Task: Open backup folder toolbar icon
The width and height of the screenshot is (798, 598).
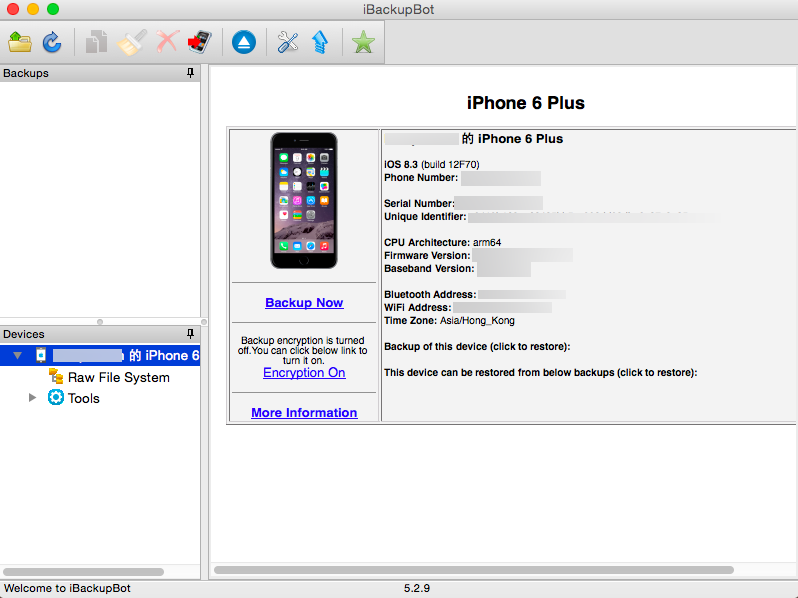Action: click(20, 42)
